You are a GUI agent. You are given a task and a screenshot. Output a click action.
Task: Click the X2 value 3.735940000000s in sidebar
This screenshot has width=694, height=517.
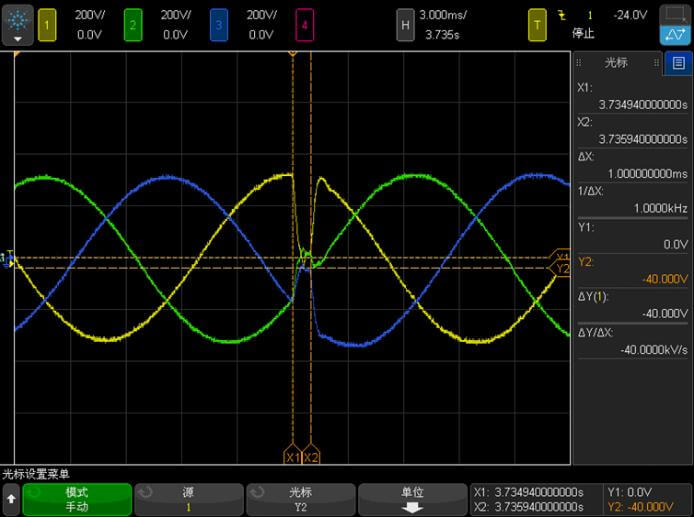click(643, 139)
